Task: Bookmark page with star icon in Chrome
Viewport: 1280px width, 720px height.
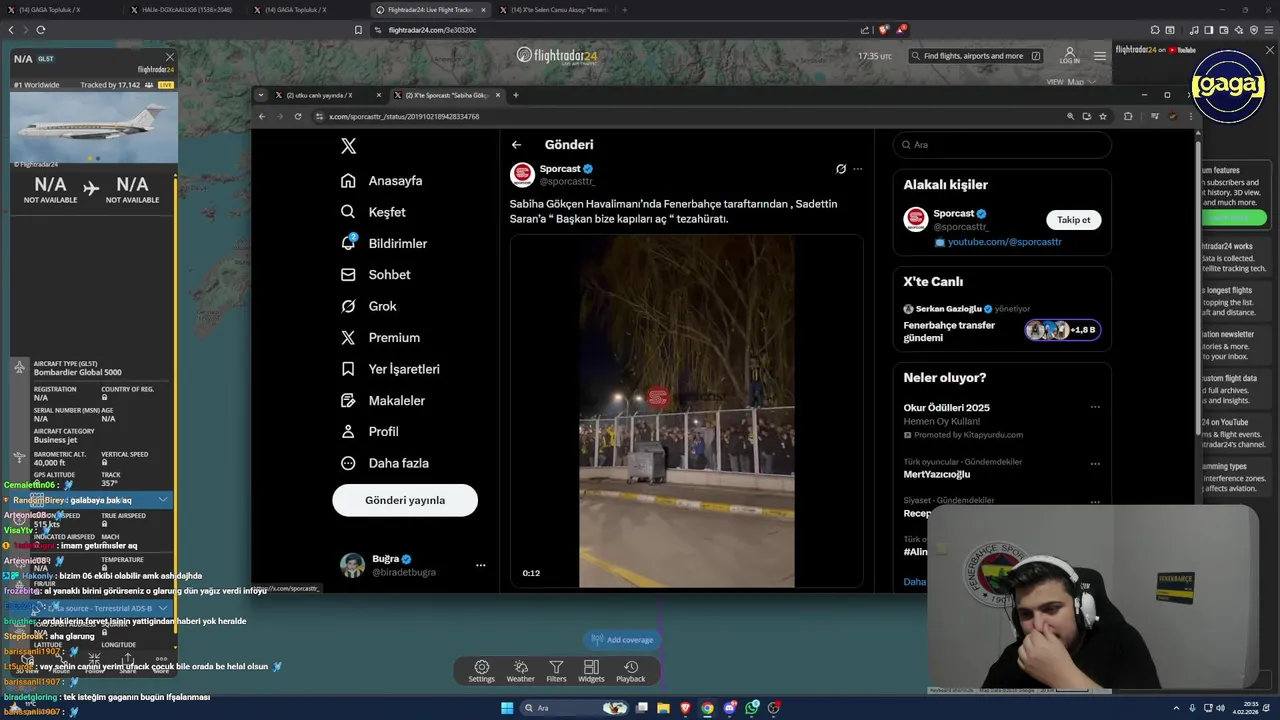Action: [1103, 116]
